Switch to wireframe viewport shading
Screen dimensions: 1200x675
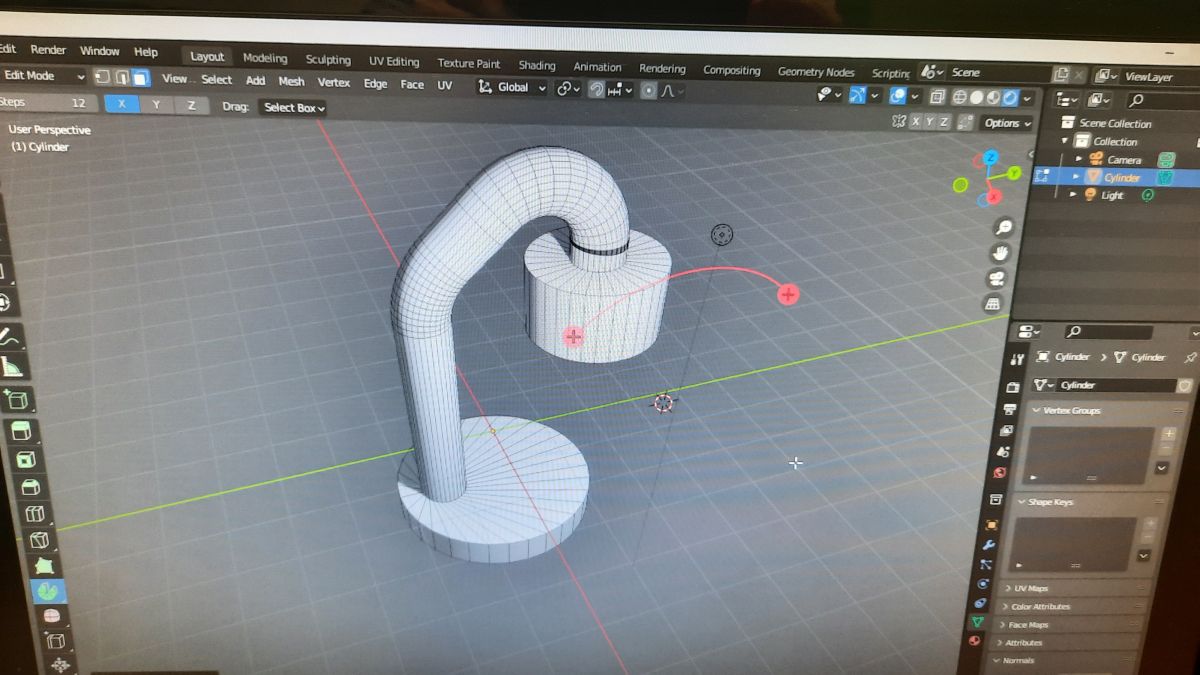pos(960,97)
